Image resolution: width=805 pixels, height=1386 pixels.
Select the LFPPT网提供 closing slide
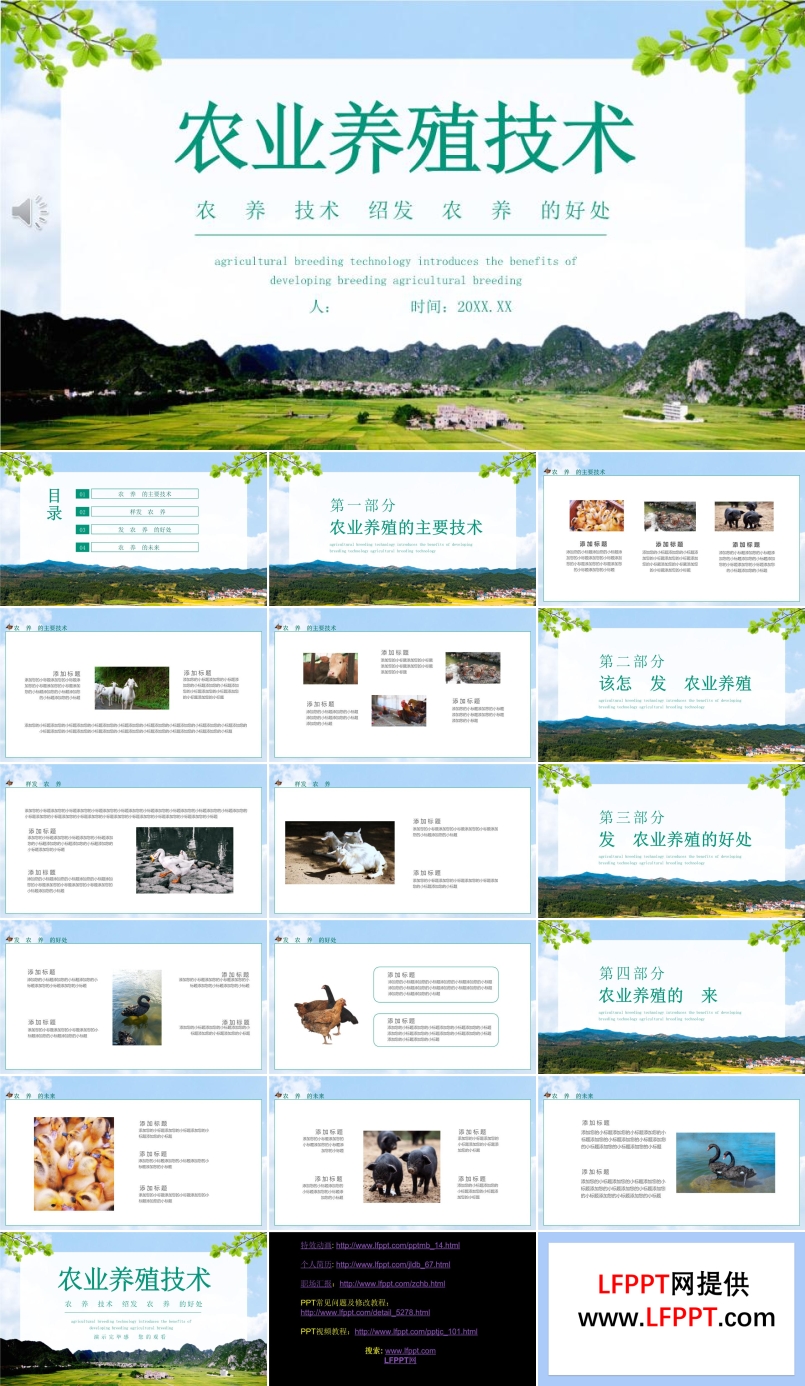pyautogui.click(x=671, y=1308)
